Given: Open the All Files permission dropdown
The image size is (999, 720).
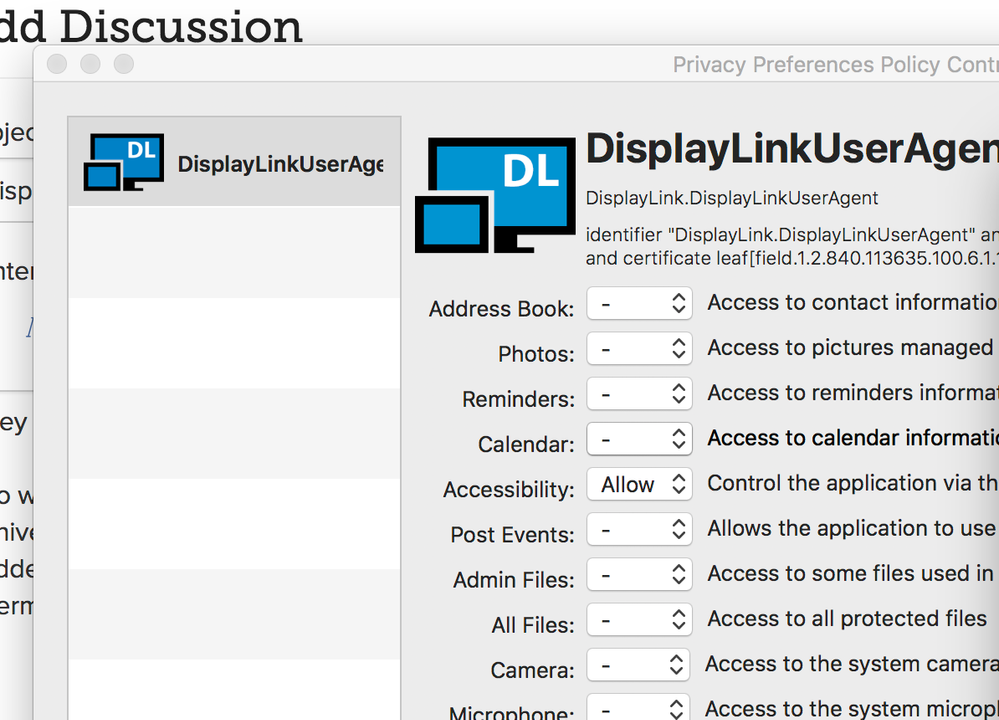Looking at the screenshot, I should (x=639, y=621).
